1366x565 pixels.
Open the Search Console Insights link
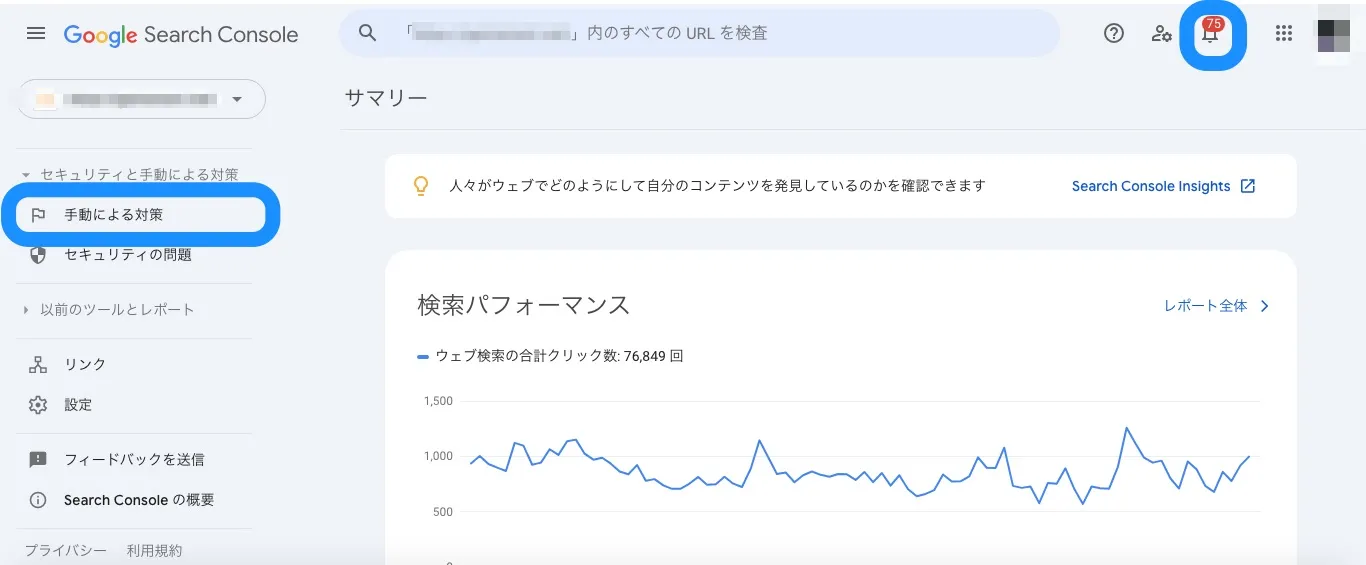[1151, 186]
